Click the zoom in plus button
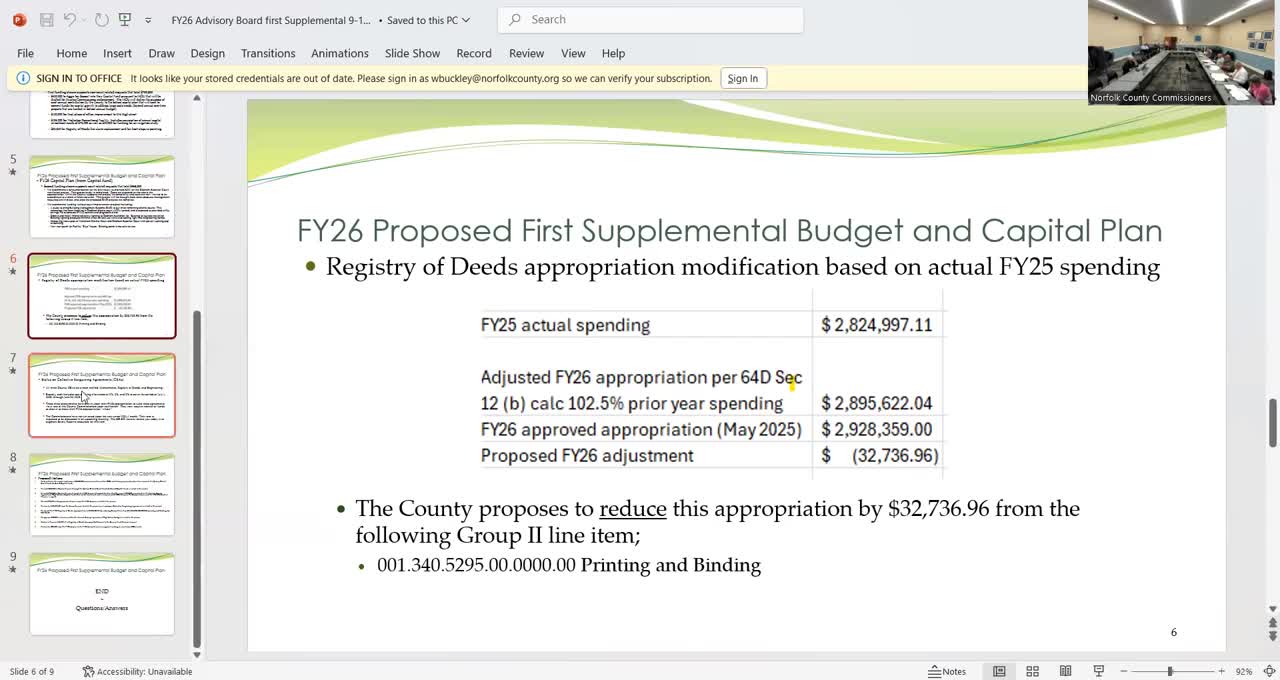 [1221, 671]
